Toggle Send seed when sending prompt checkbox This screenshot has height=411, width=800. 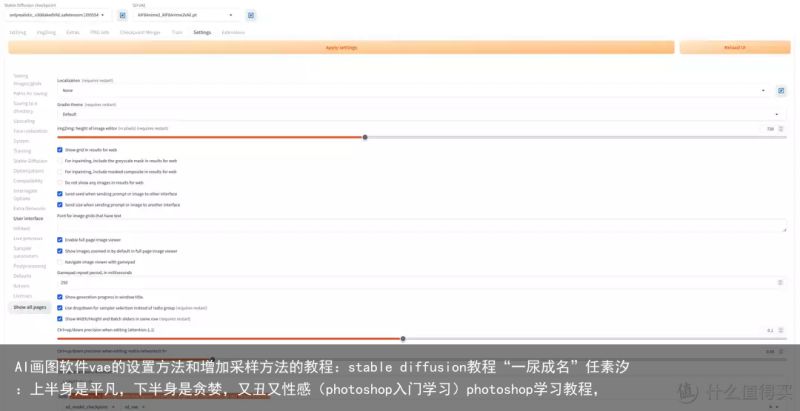click(x=60, y=194)
